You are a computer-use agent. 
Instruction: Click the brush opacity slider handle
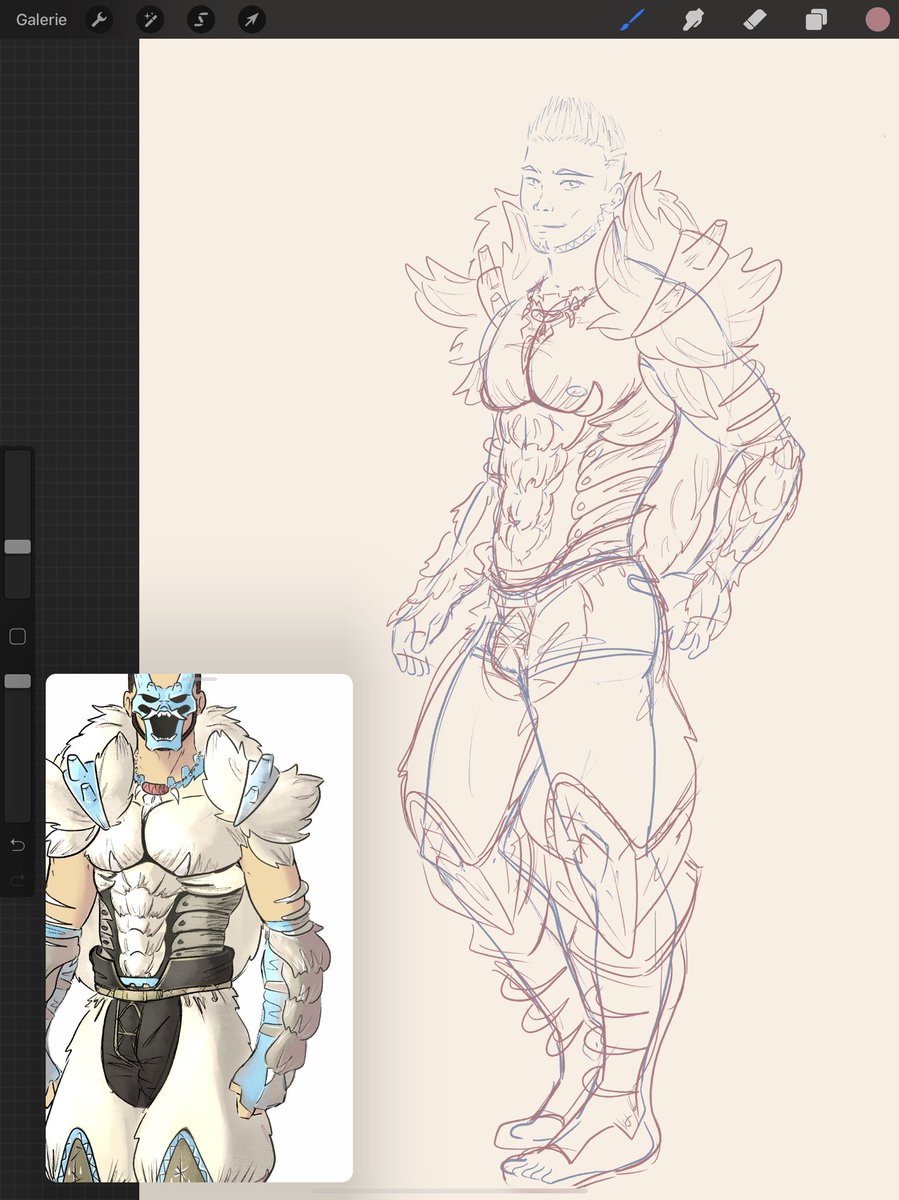(17, 681)
